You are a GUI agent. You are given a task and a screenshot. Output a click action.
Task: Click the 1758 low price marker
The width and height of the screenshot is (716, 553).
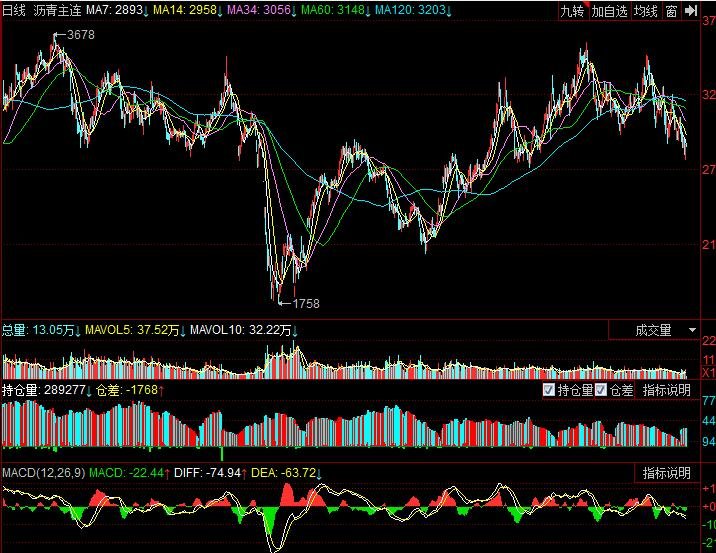305,303
